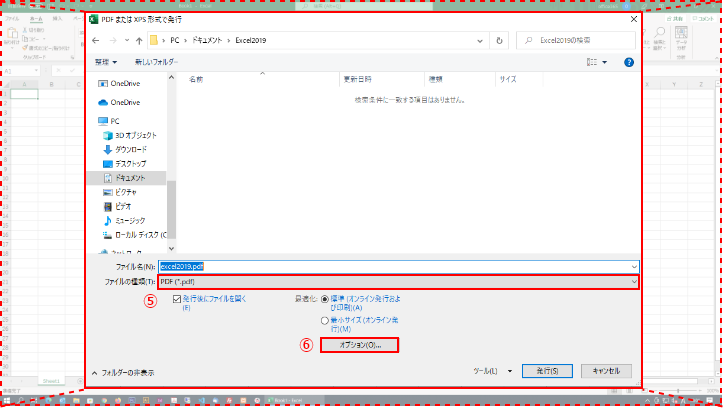Click the ドキュメント segment in the address path
723x408 pixels.
[207, 41]
